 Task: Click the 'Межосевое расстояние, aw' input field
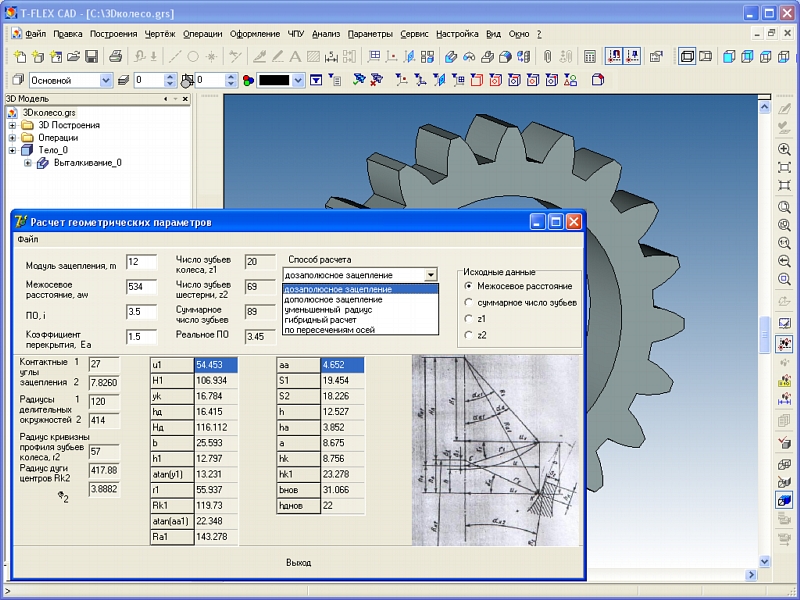coord(141,287)
